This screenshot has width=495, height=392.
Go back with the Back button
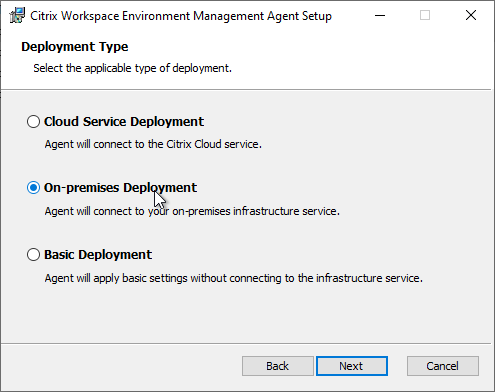(278, 366)
